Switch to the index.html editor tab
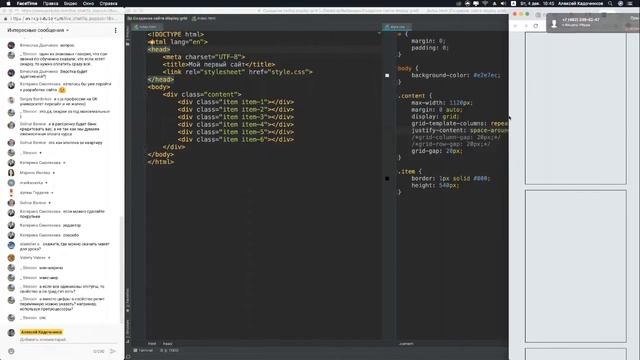Viewport: 640px width, 360px height. click(x=146, y=27)
